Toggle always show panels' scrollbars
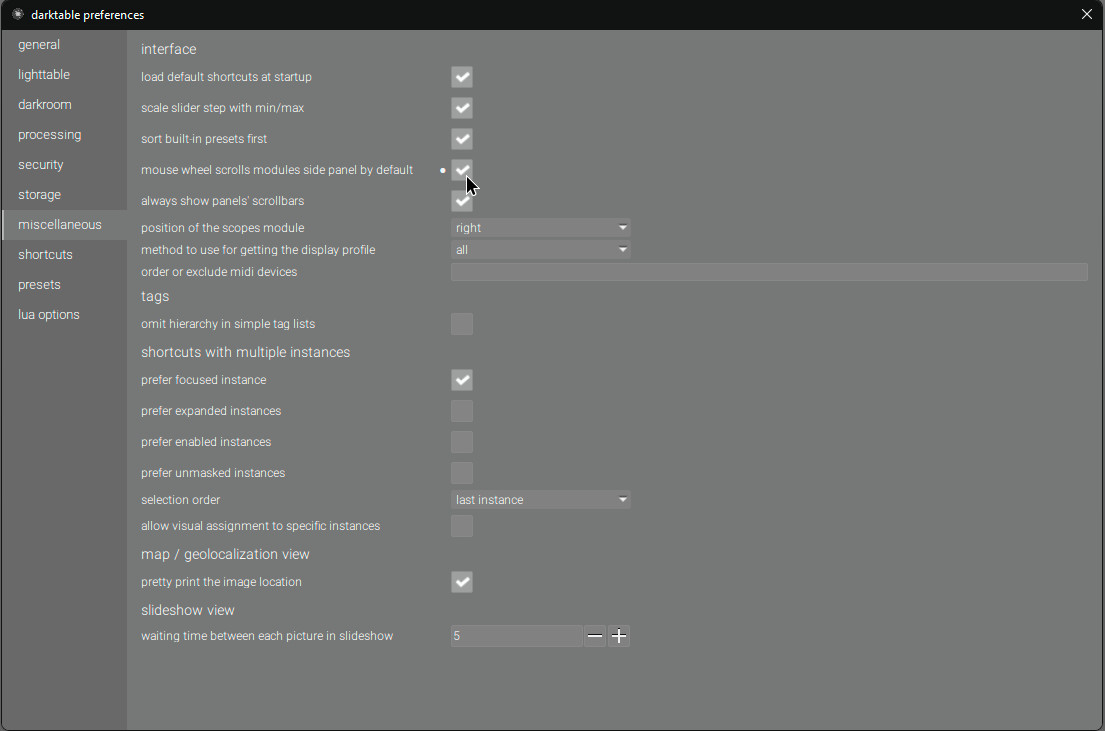The image size is (1105, 731). [x=461, y=201]
